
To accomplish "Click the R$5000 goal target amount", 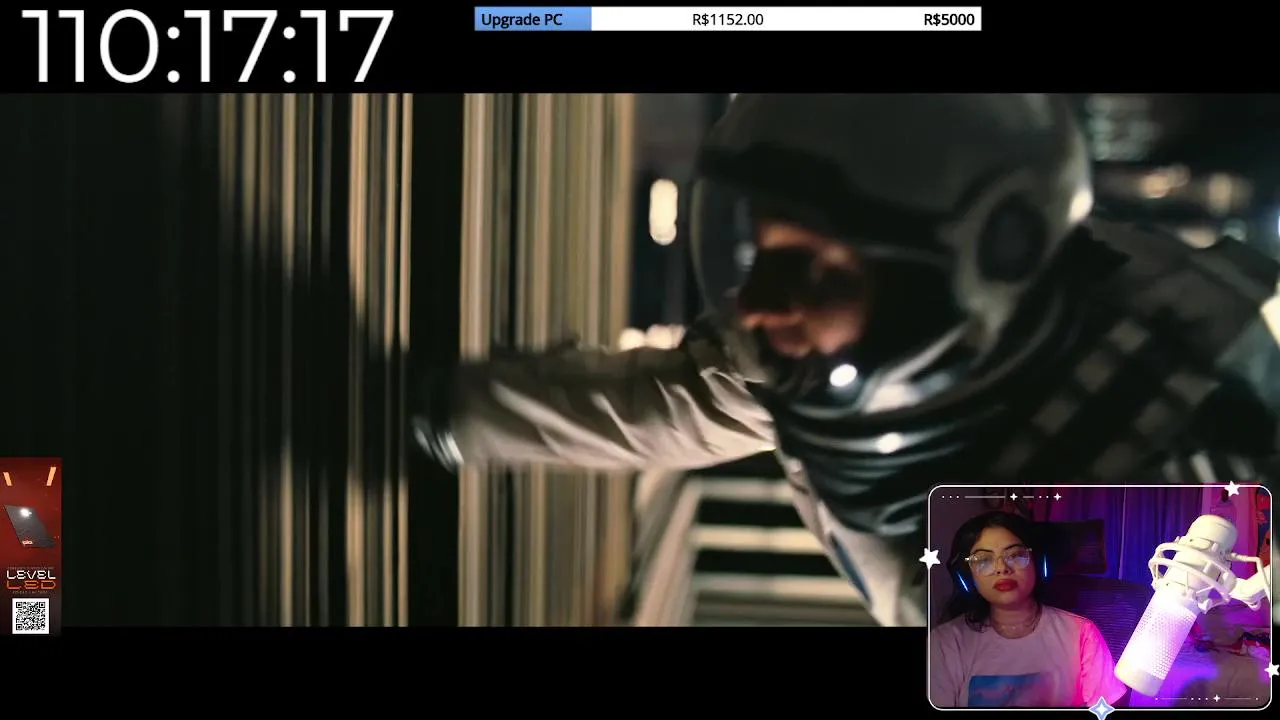I will point(948,19).
